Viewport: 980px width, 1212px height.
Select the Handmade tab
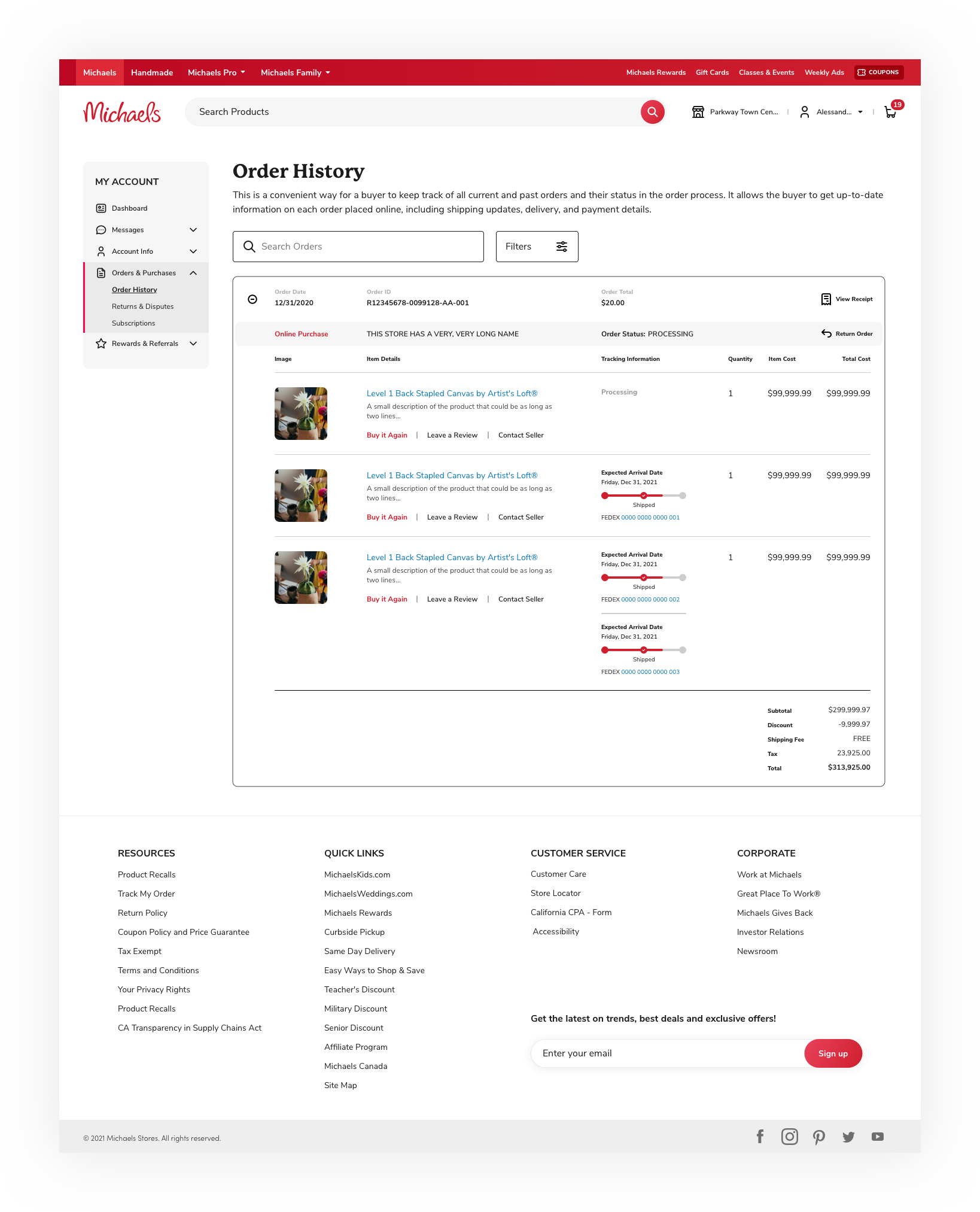point(152,72)
